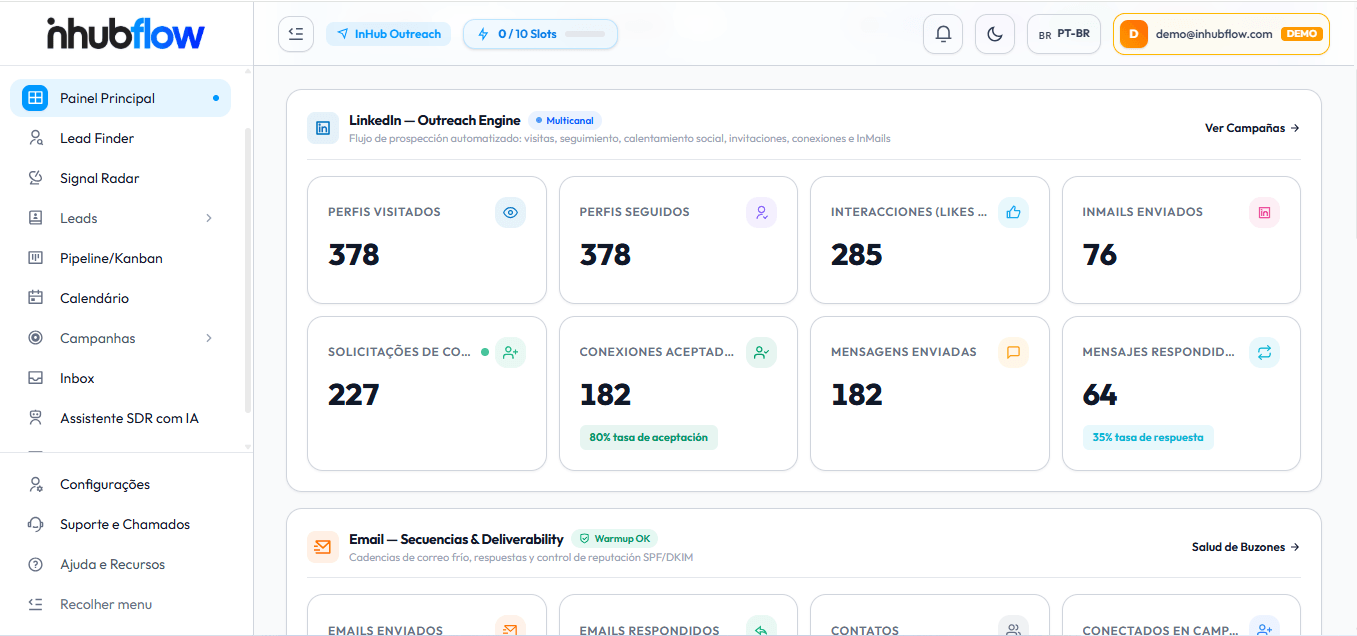Collapse sidebar via top header toggle icon
The image size is (1357, 636).
click(x=296, y=34)
